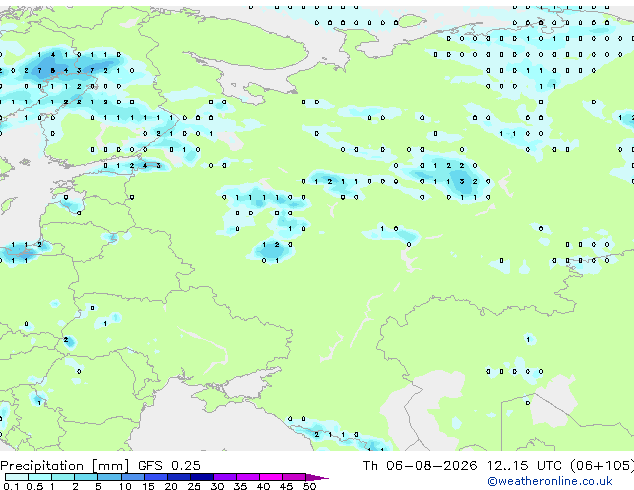Click the '45' legend scale label

[x=286, y=486]
